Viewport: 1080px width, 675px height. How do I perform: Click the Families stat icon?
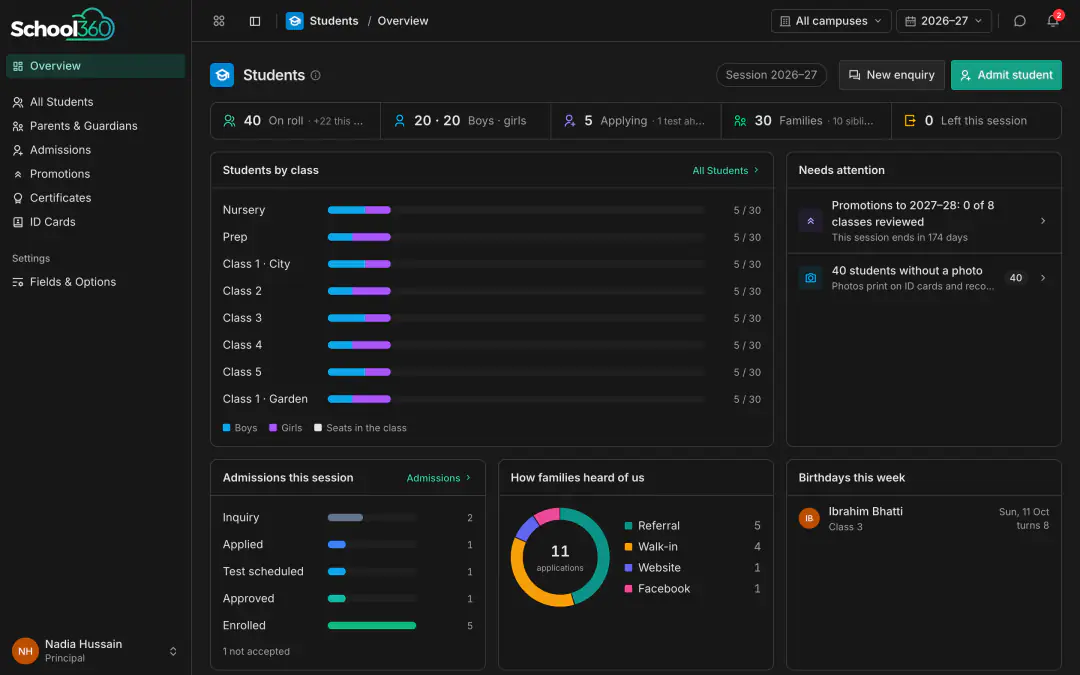point(740,121)
